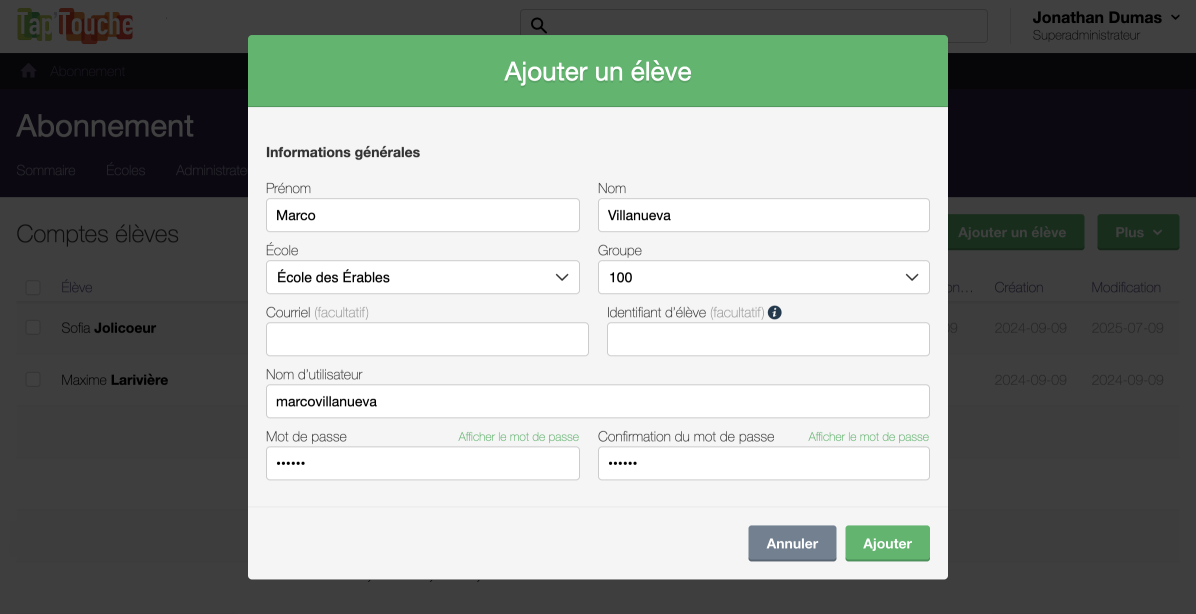
Task: Click the search magnifier icon
Action: 538,26
